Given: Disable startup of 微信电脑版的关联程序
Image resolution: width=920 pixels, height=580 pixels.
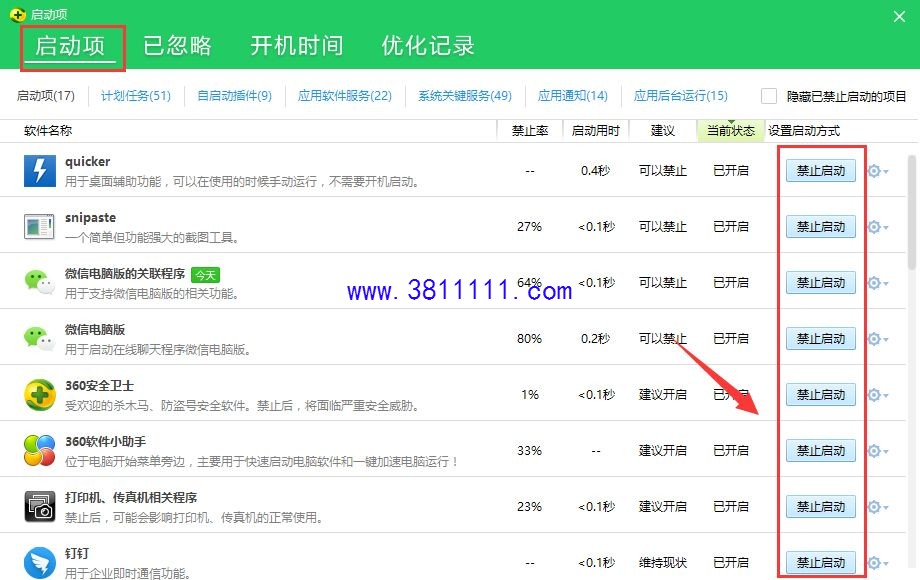Looking at the screenshot, I should [820, 283].
